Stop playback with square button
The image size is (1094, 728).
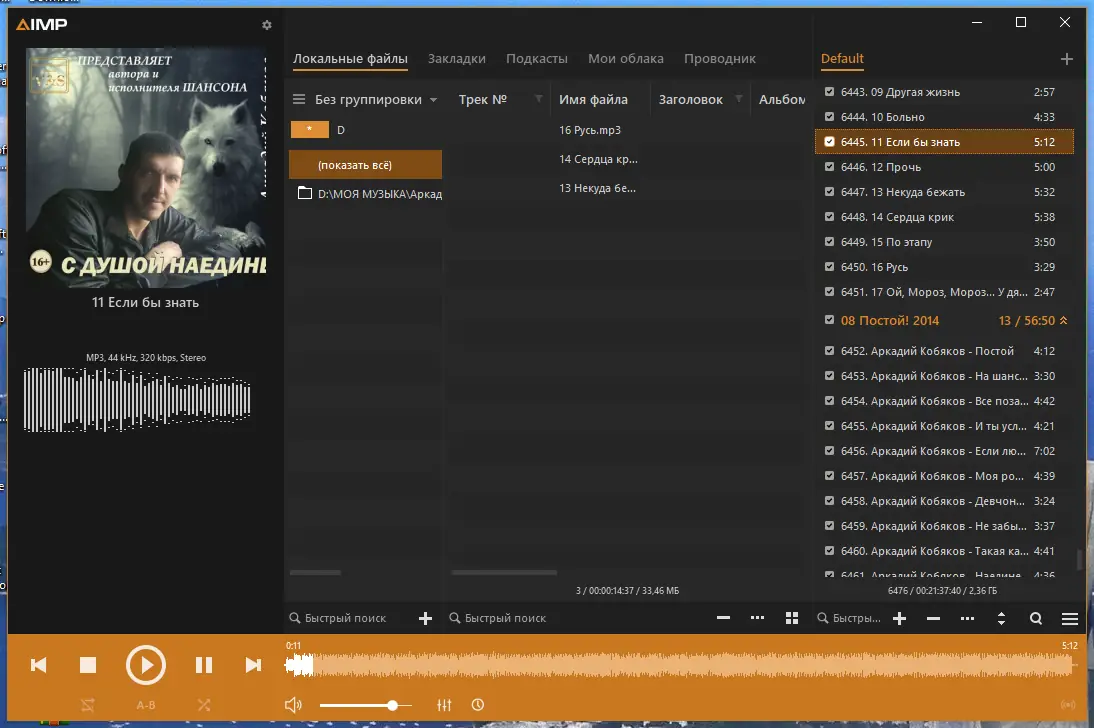tap(88, 665)
